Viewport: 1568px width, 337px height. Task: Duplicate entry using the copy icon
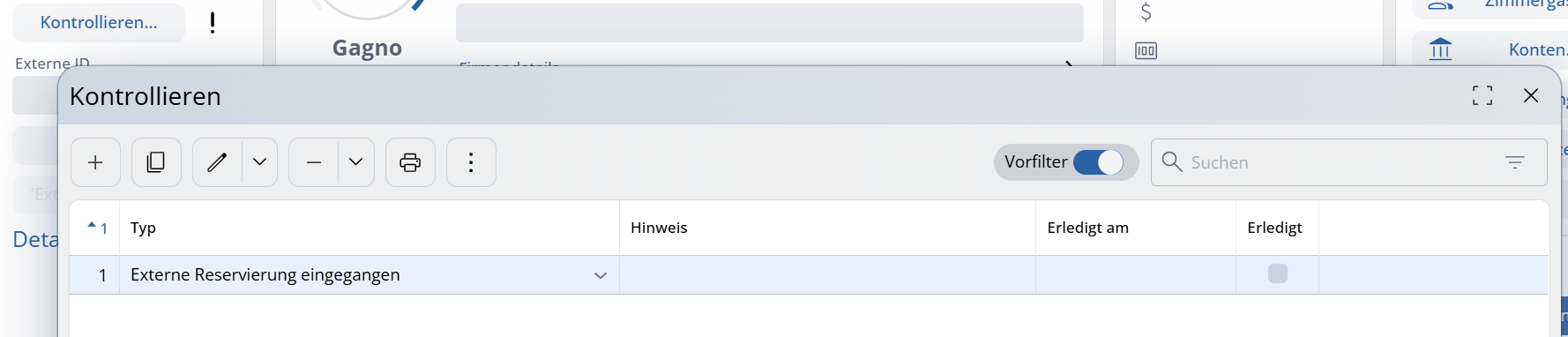pyautogui.click(x=156, y=162)
